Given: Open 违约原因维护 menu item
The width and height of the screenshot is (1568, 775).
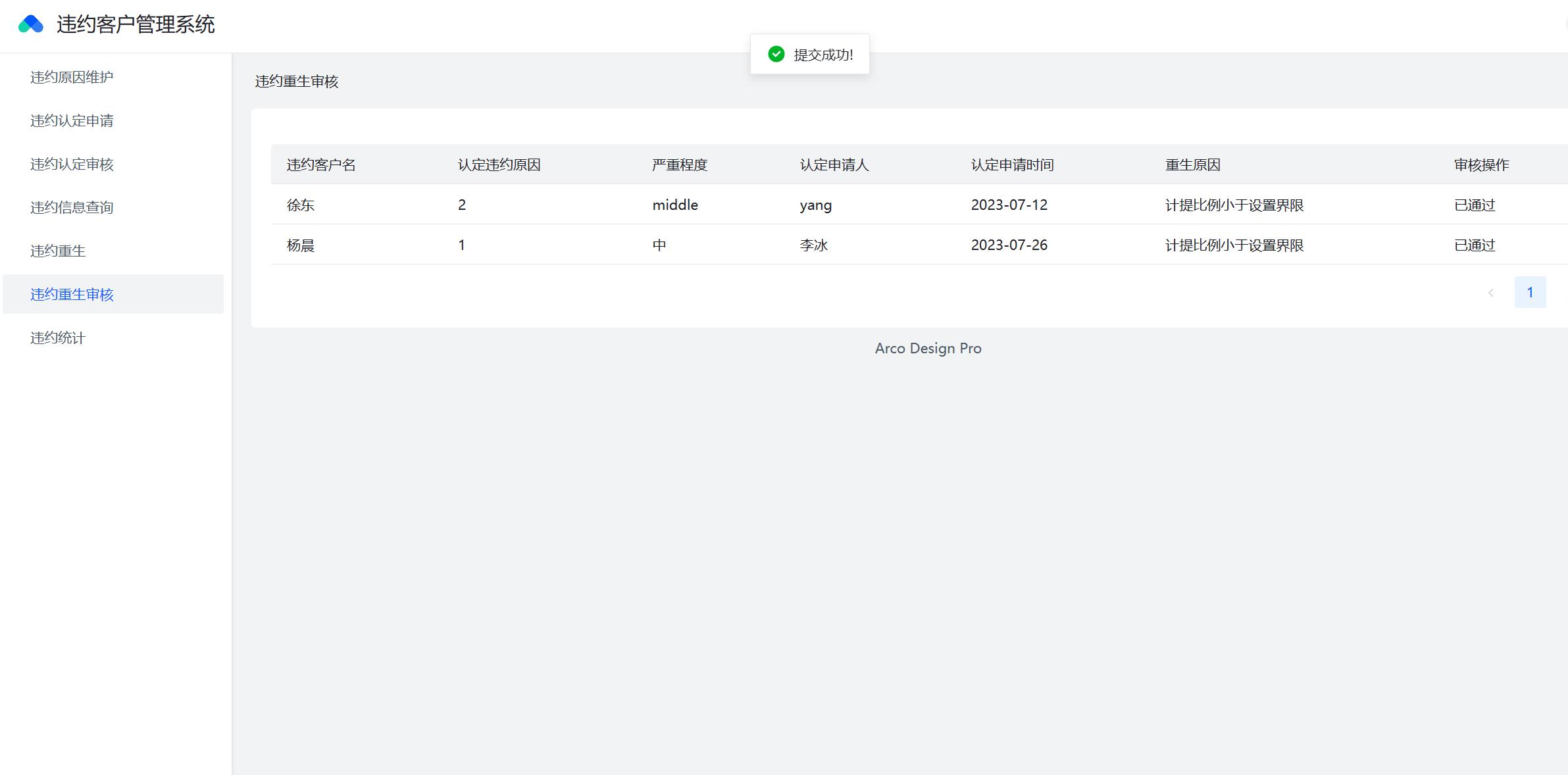Looking at the screenshot, I should (x=72, y=77).
